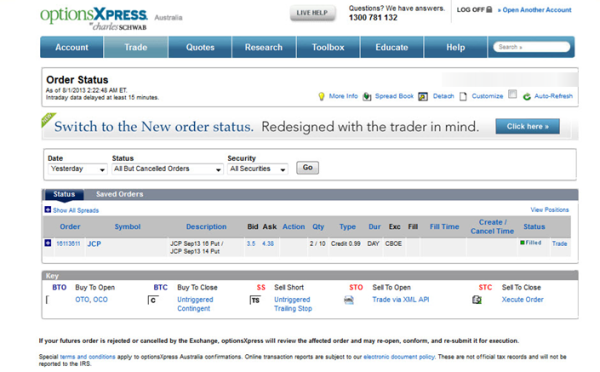Click the Untriggered Contingent link
Screen dimensions: 600x372
click(x=195, y=304)
